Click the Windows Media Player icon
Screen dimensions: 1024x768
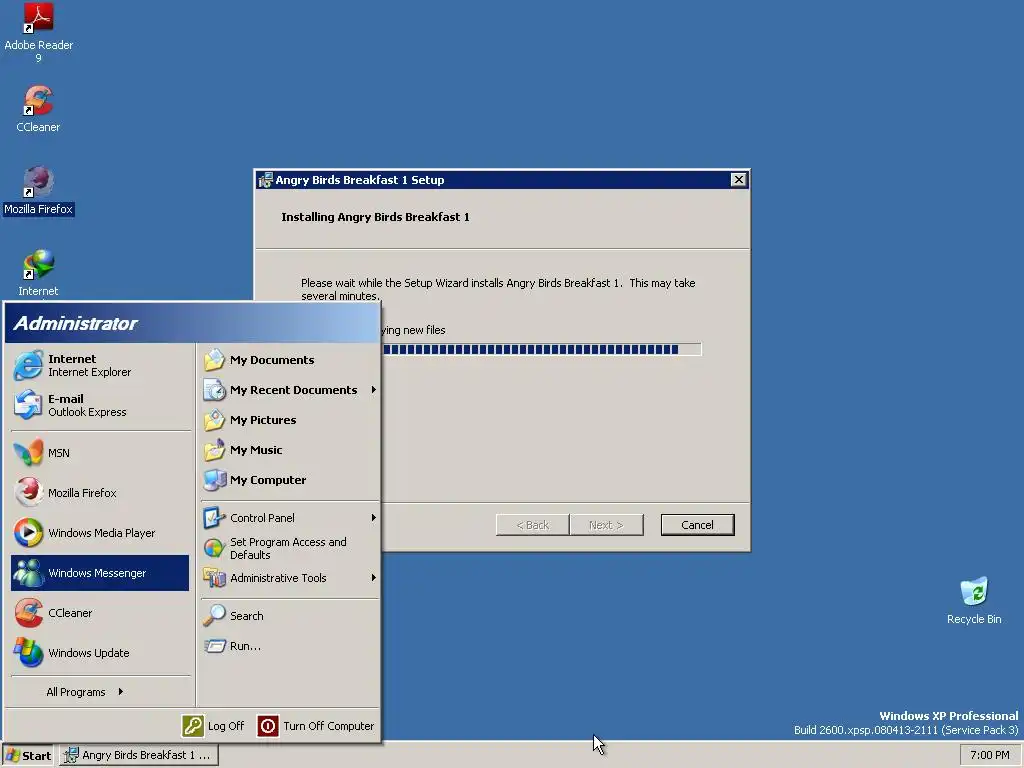coord(28,533)
